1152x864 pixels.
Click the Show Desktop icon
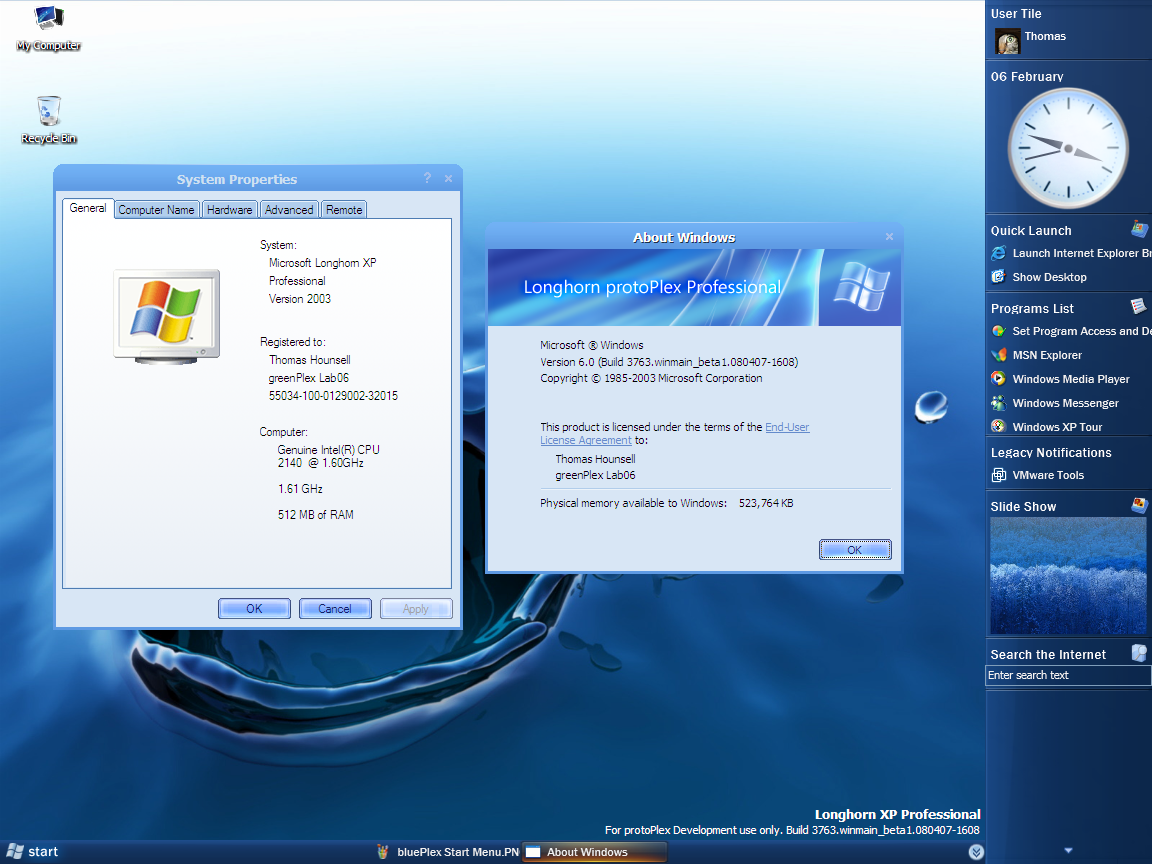click(x=998, y=277)
